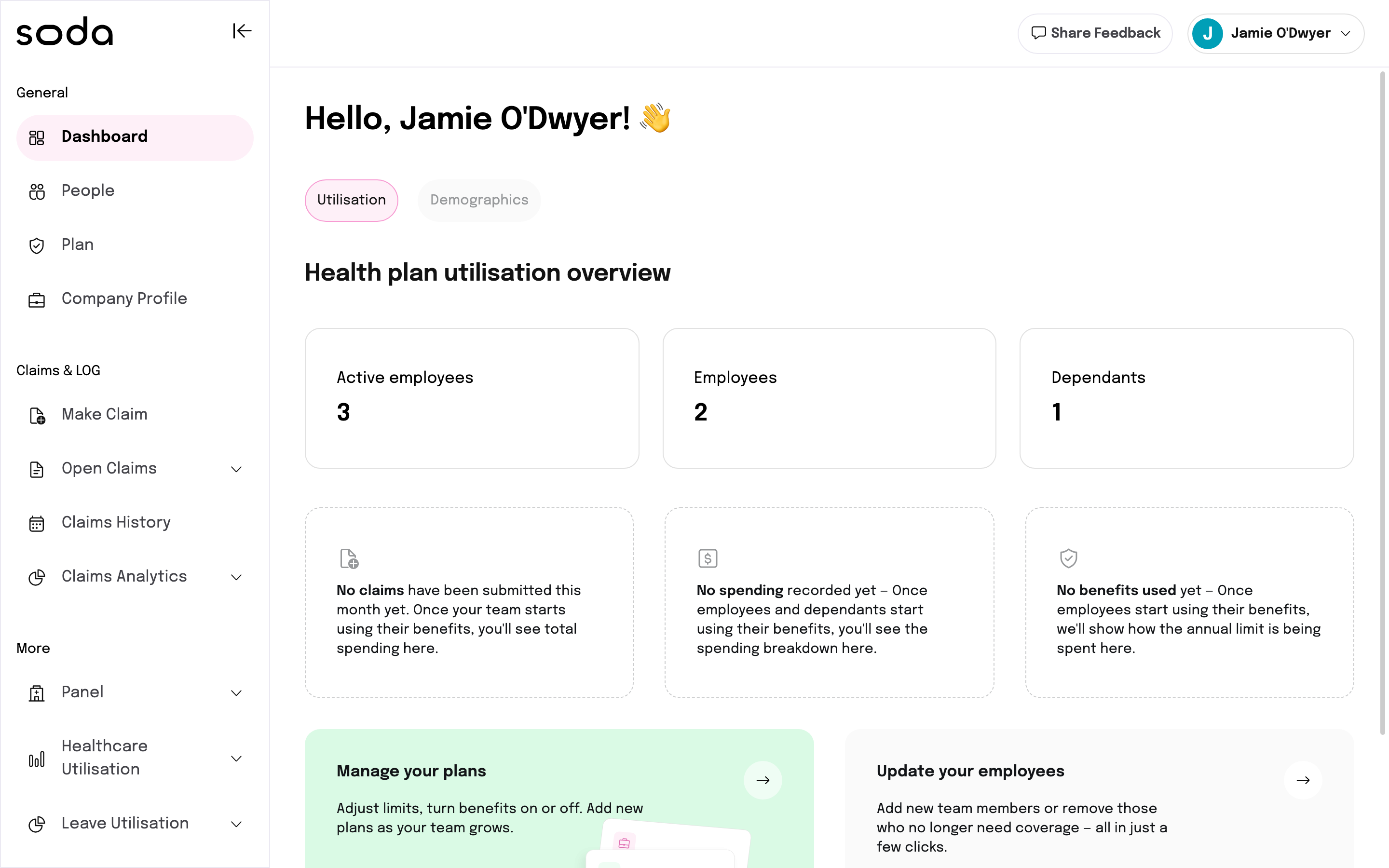This screenshot has height=868, width=1389.
Task: Open the Manage your plans card
Action: [x=559, y=798]
